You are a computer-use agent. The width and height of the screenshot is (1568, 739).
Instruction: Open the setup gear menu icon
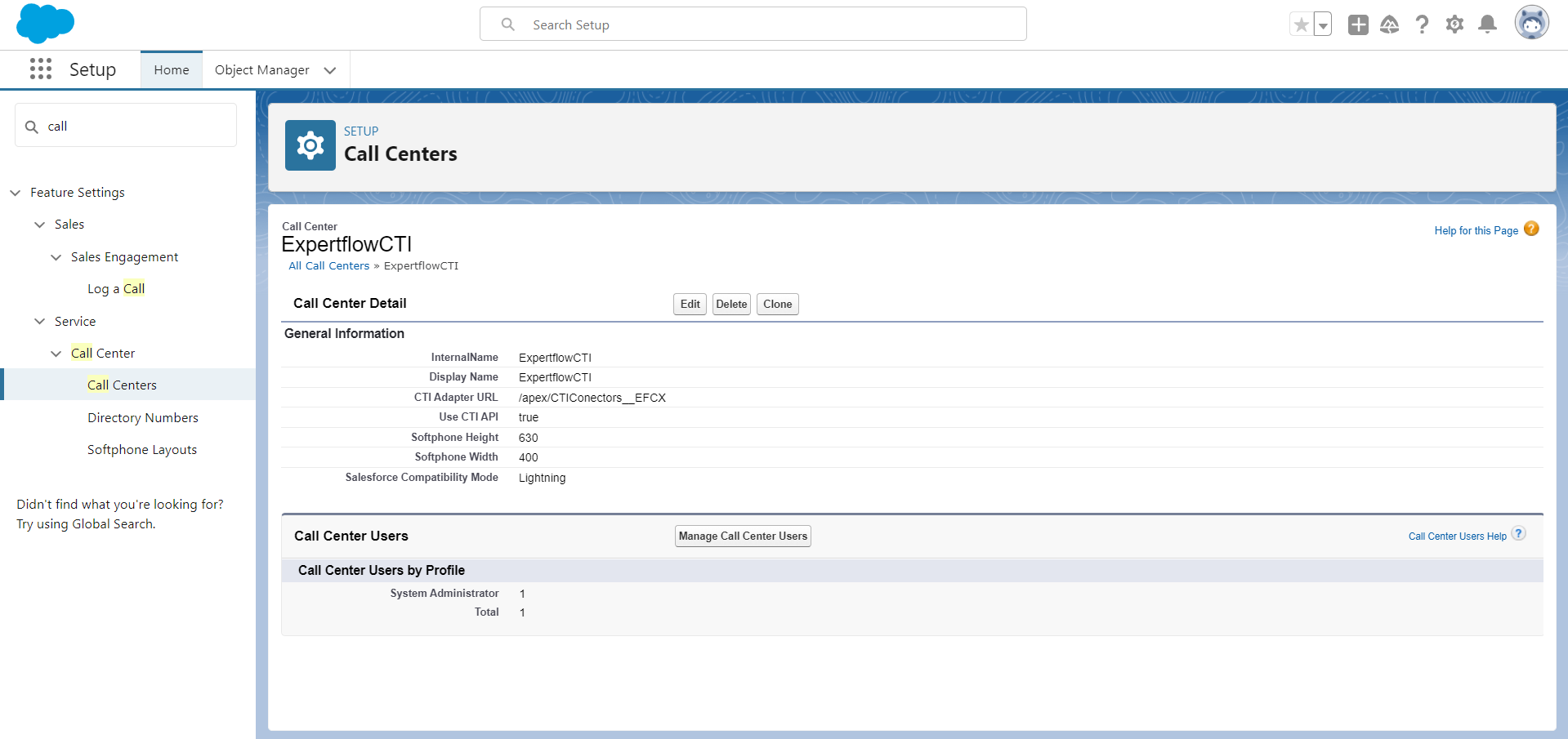coord(1454,24)
